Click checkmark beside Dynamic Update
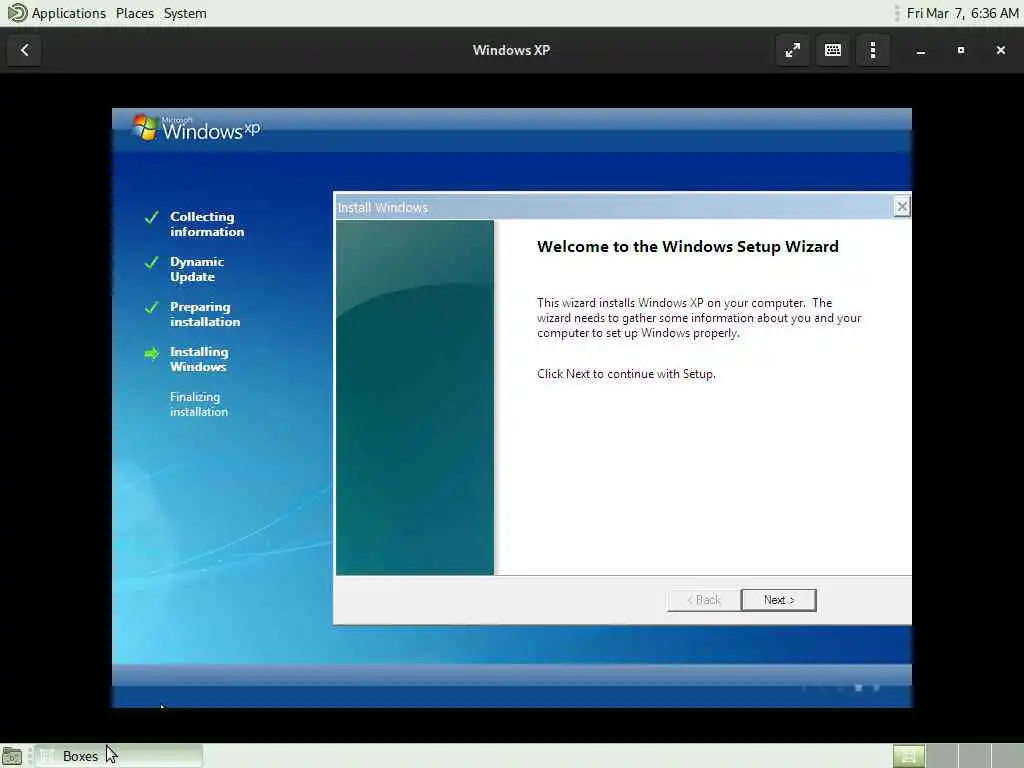The height and width of the screenshot is (768, 1024). pos(152,262)
